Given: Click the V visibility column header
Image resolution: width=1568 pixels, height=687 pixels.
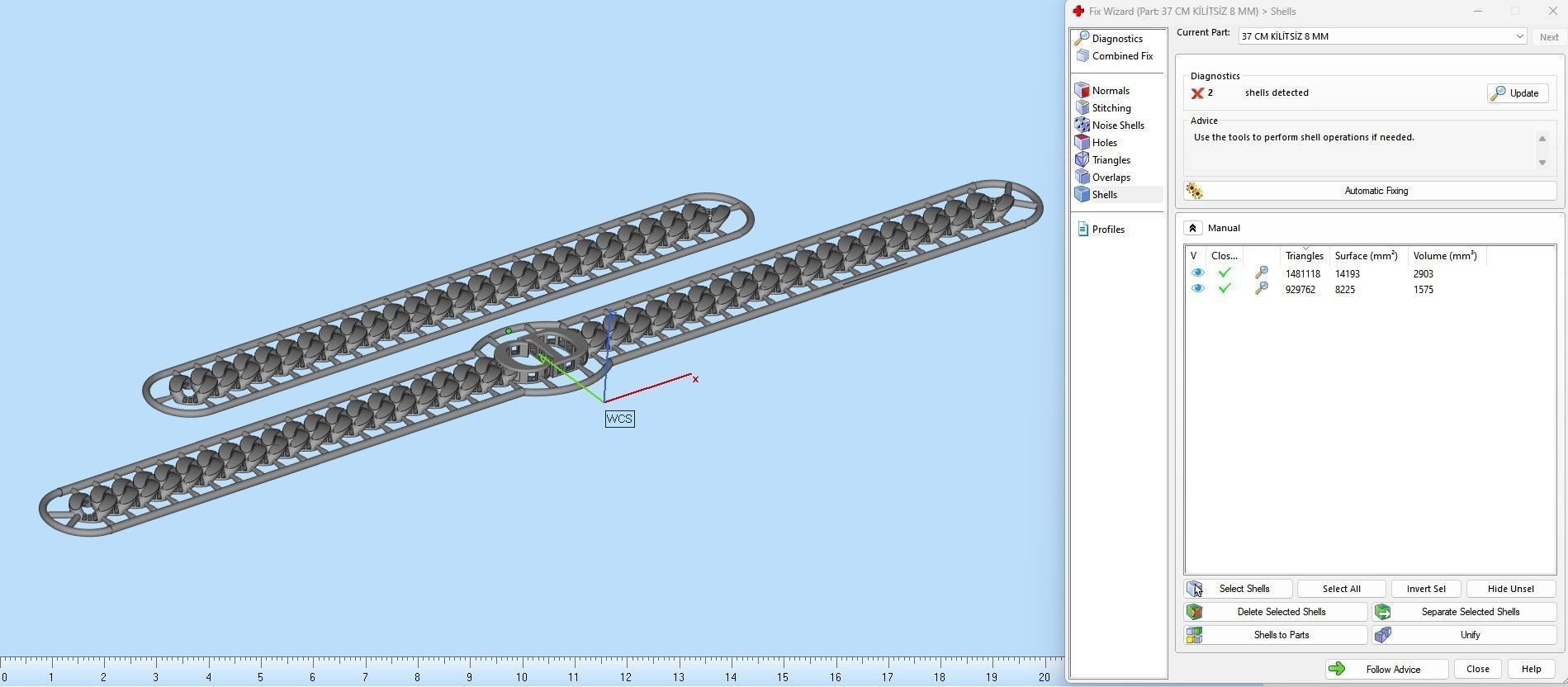Looking at the screenshot, I should pyautogui.click(x=1195, y=256).
